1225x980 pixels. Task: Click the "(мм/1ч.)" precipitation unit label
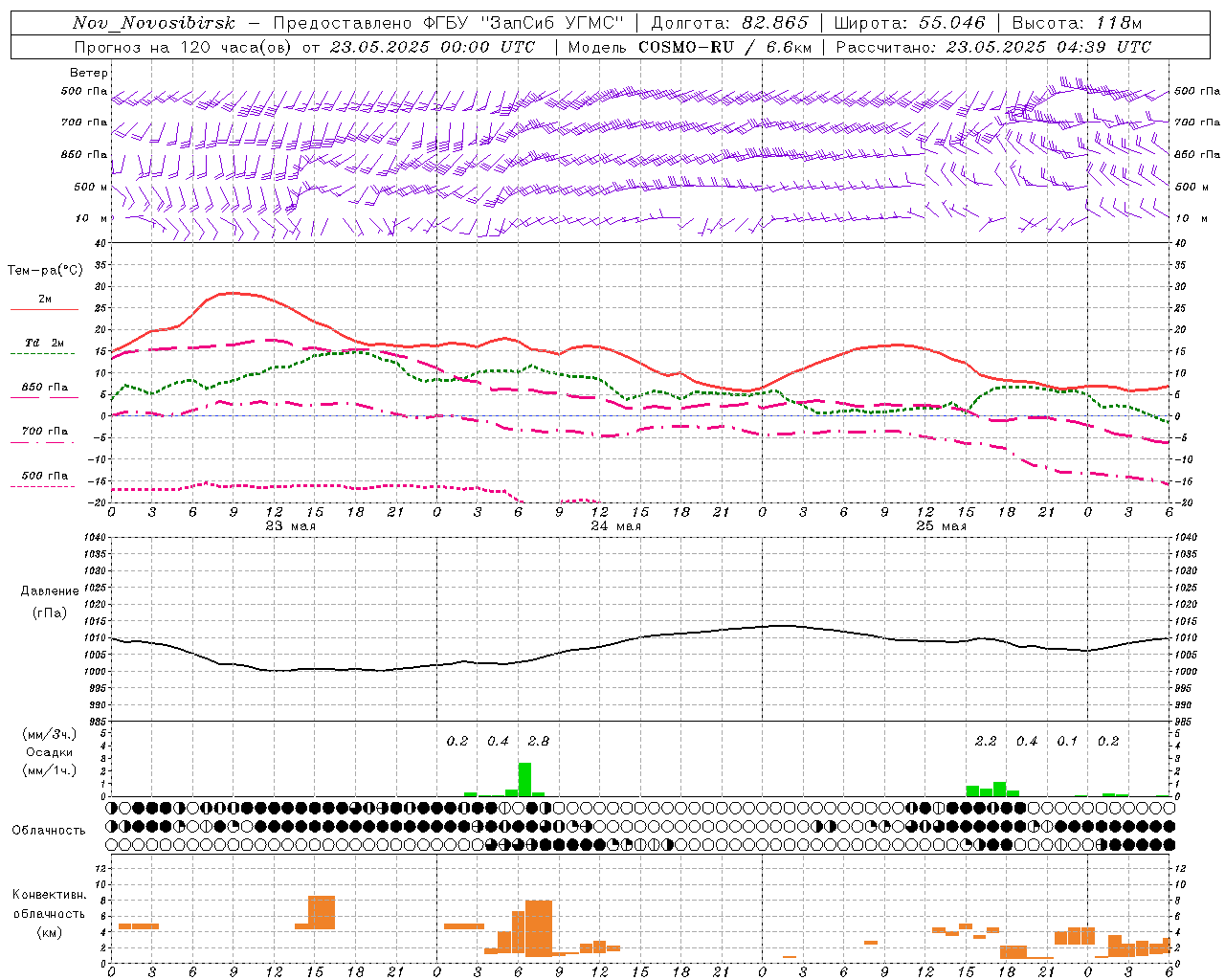[x=50, y=770]
